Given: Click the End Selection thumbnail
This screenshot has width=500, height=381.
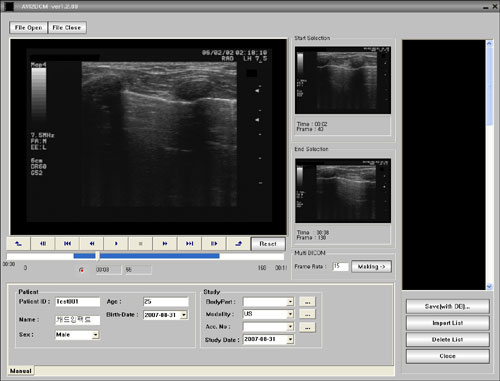Looking at the screenshot, I should (x=343, y=191).
